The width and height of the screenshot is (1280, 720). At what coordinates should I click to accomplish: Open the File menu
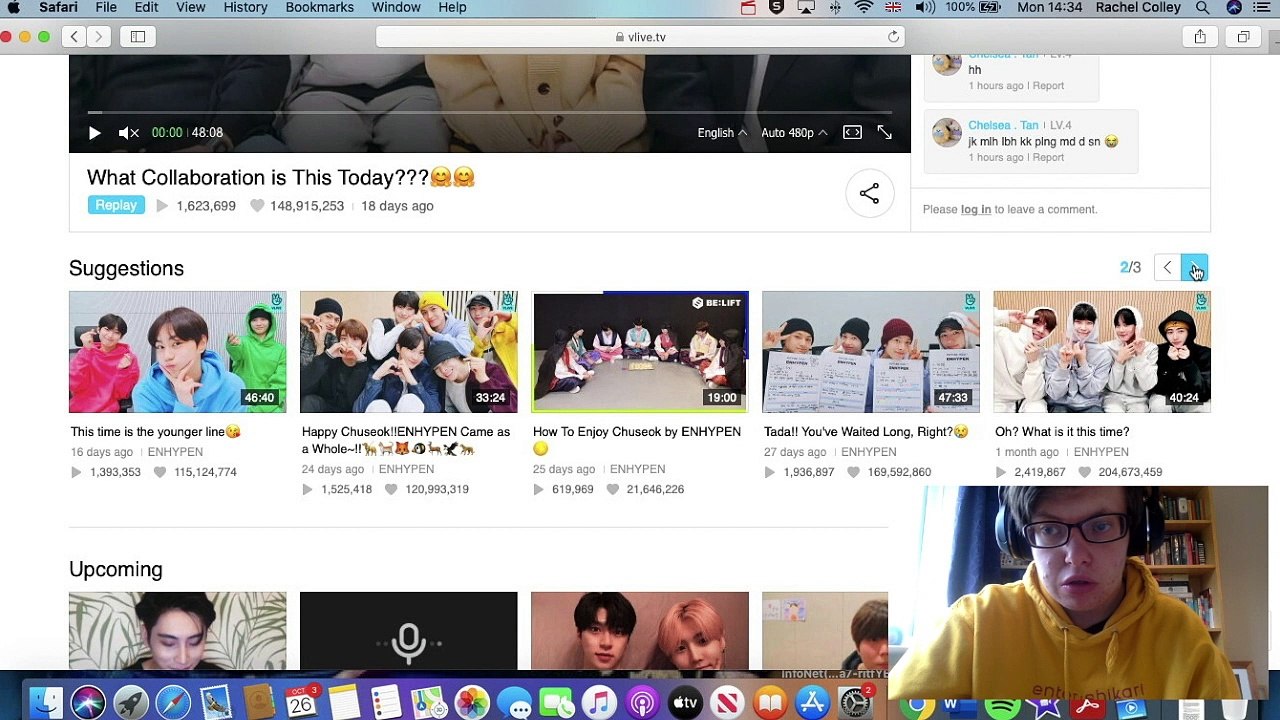coord(106,7)
